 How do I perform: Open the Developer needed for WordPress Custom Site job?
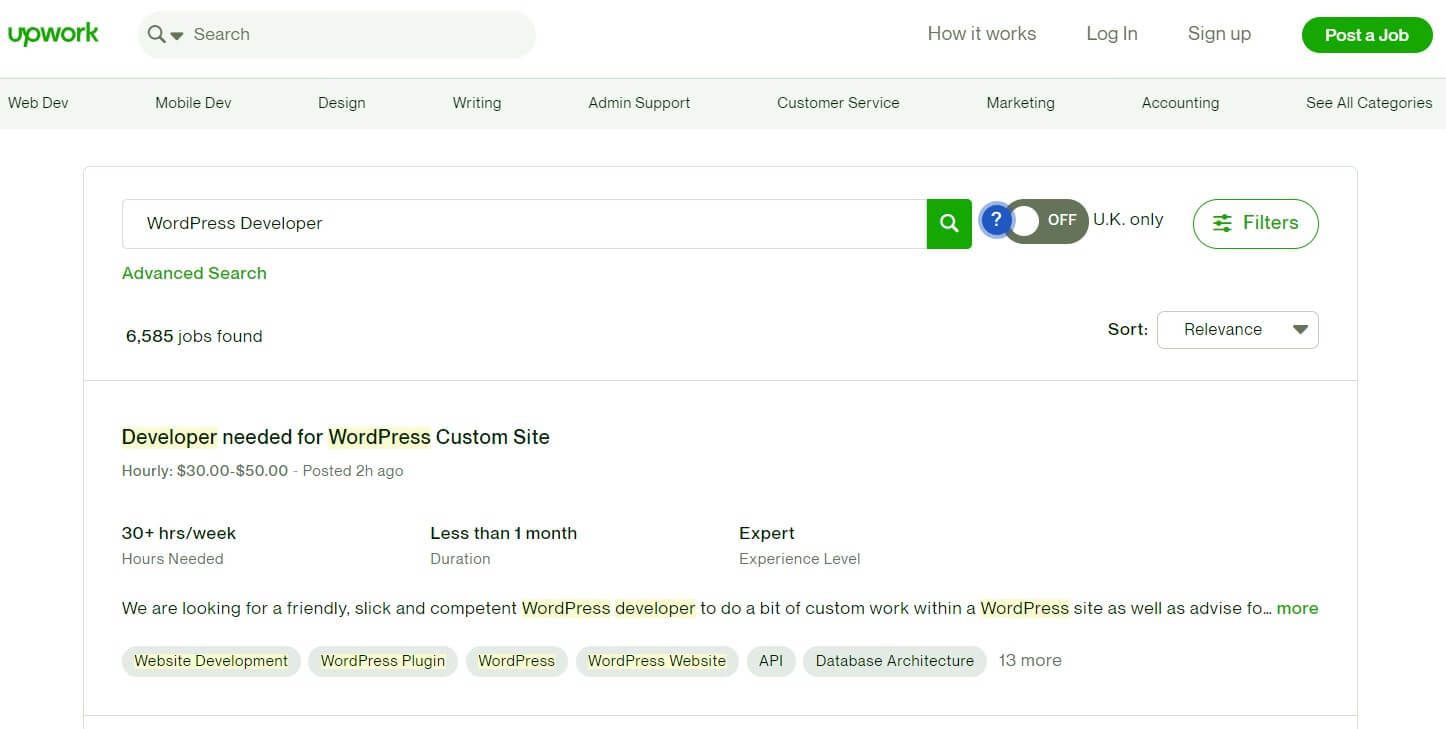(336, 437)
